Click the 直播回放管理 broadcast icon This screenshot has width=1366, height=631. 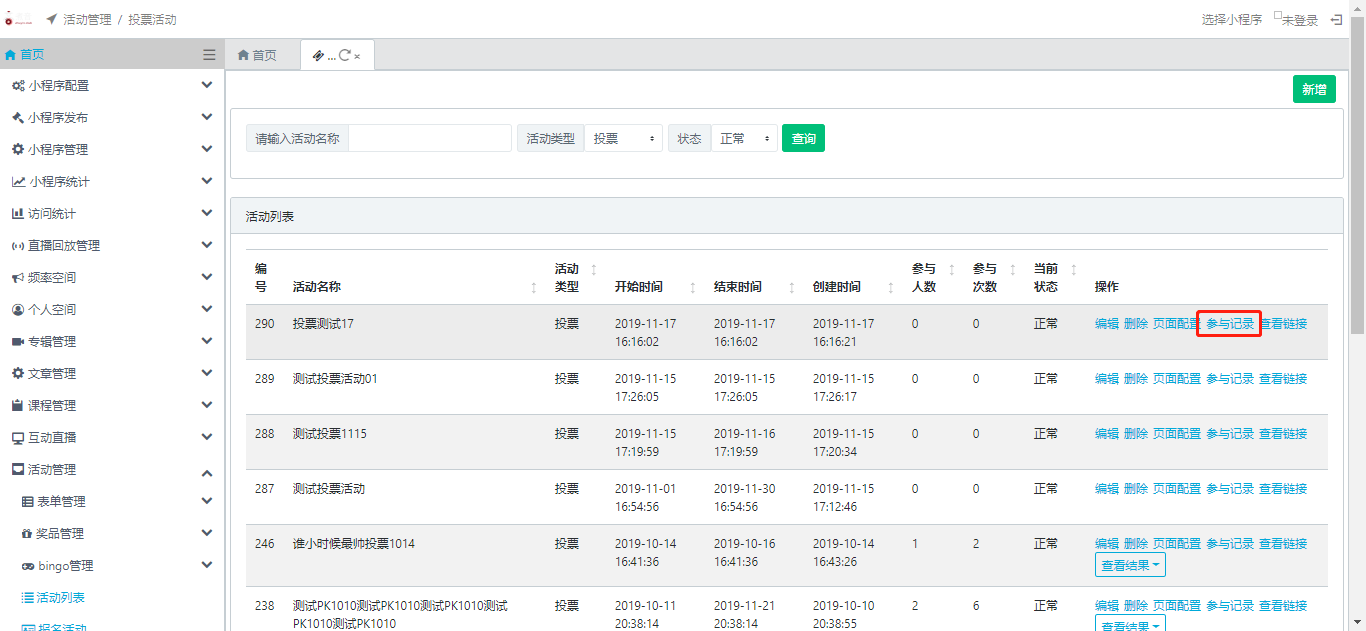(18, 246)
